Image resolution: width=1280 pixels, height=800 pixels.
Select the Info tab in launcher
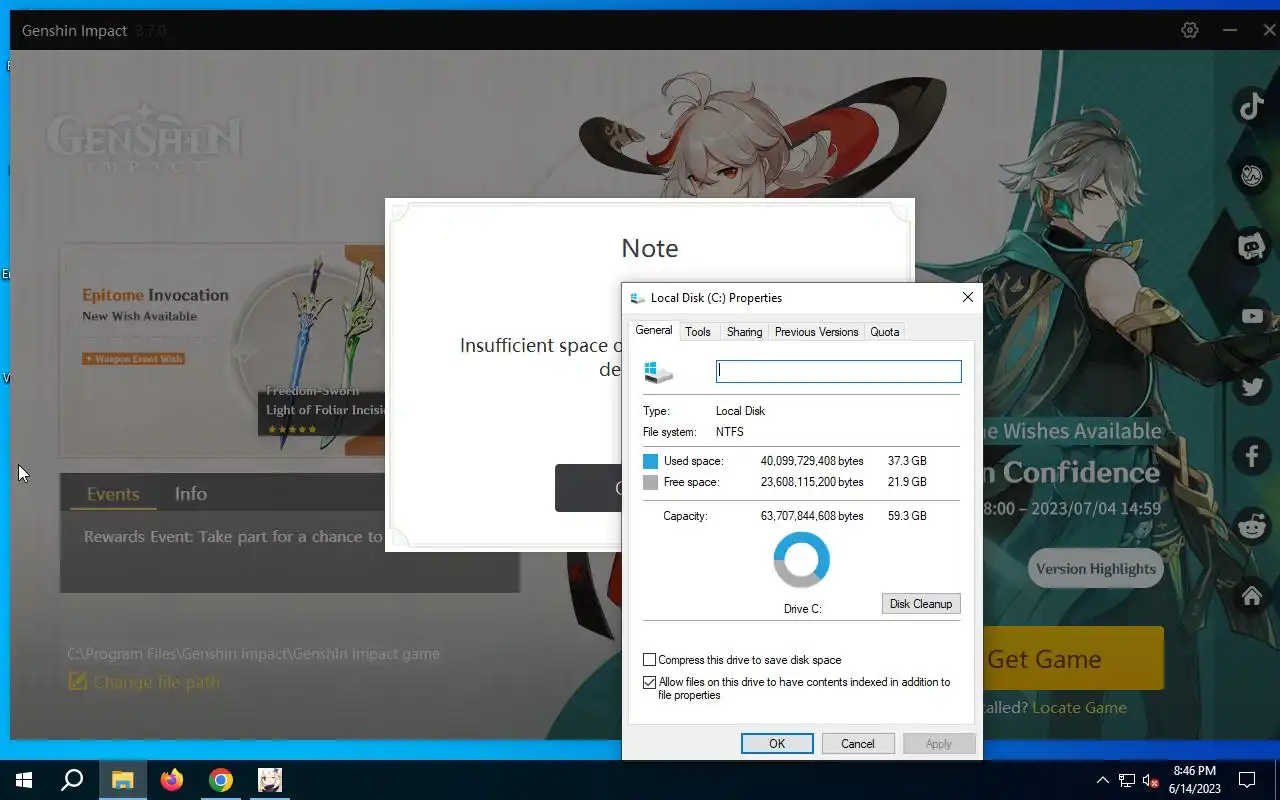tap(191, 494)
